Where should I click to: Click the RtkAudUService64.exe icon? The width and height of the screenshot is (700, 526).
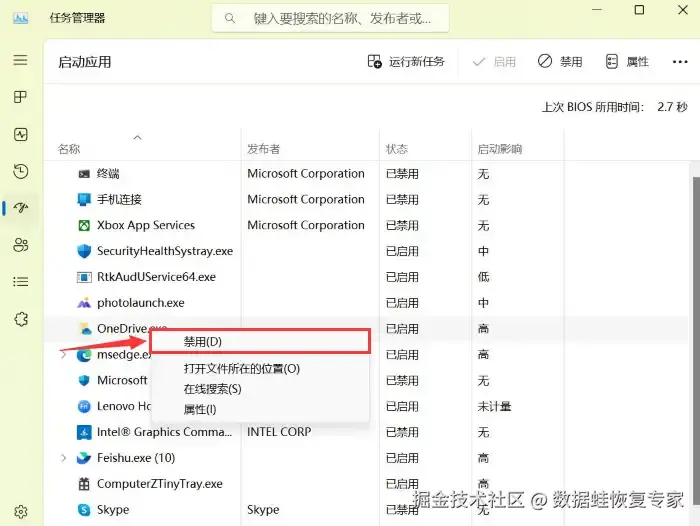[x=84, y=277]
